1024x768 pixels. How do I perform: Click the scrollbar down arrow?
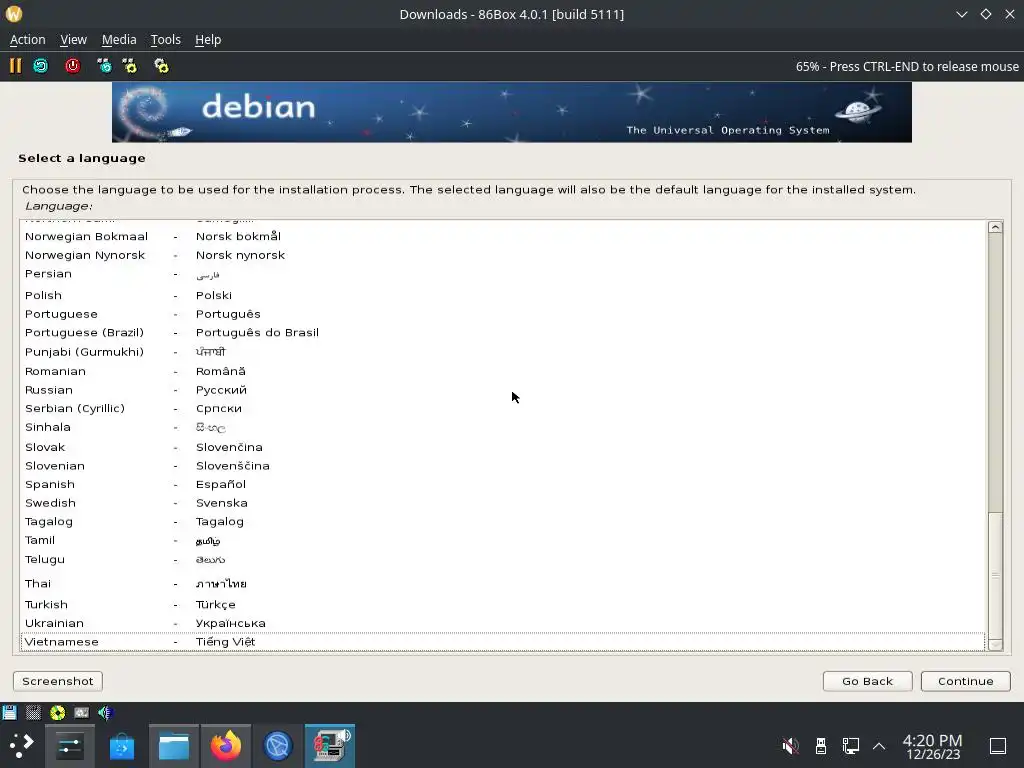click(995, 645)
